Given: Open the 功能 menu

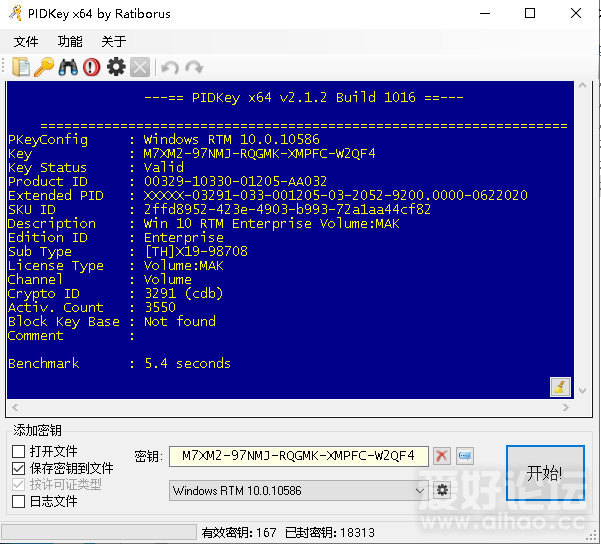Looking at the screenshot, I should (x=70, y=41).
